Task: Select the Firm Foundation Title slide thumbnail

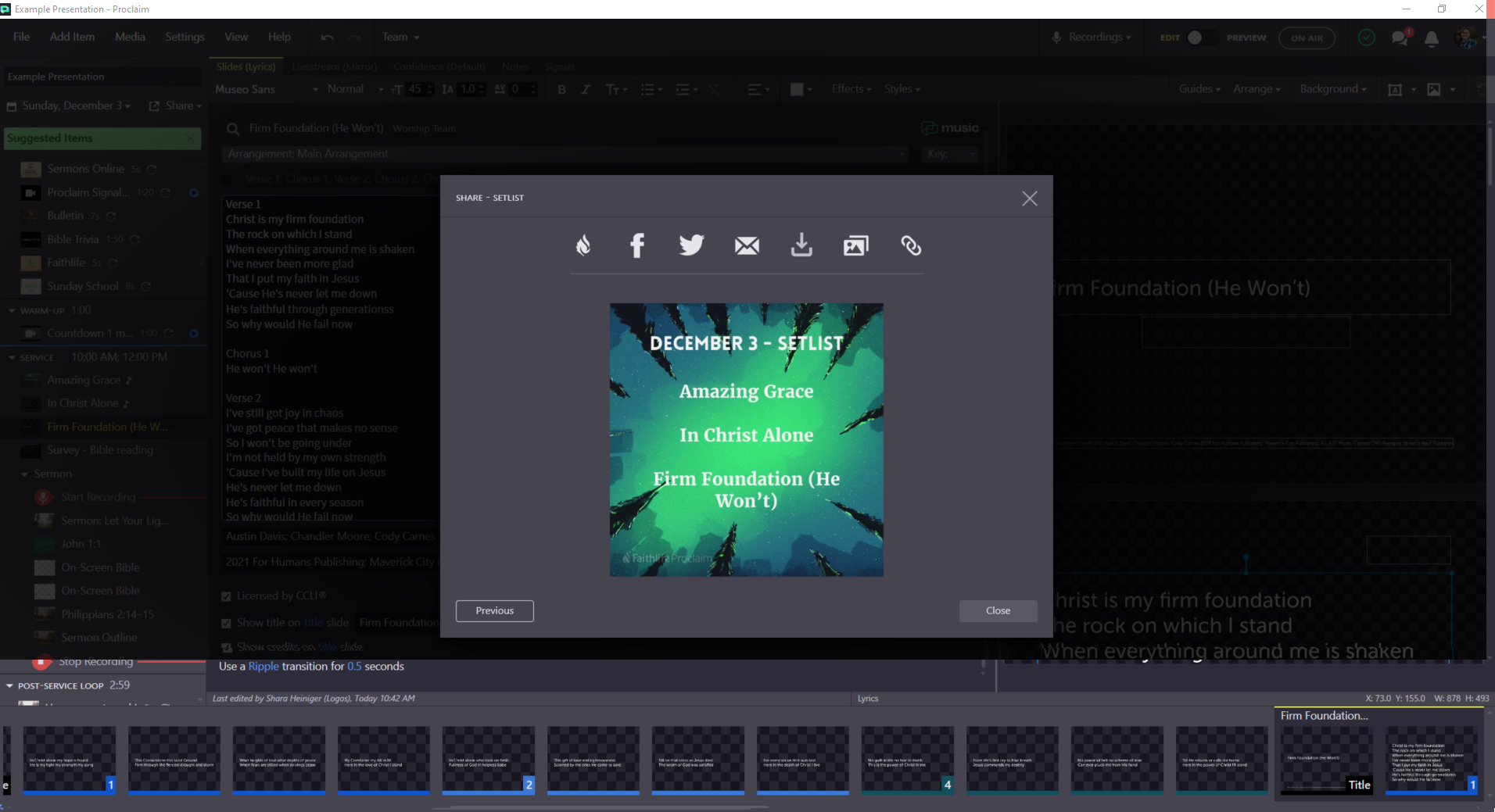Action: click(1326, 759)
